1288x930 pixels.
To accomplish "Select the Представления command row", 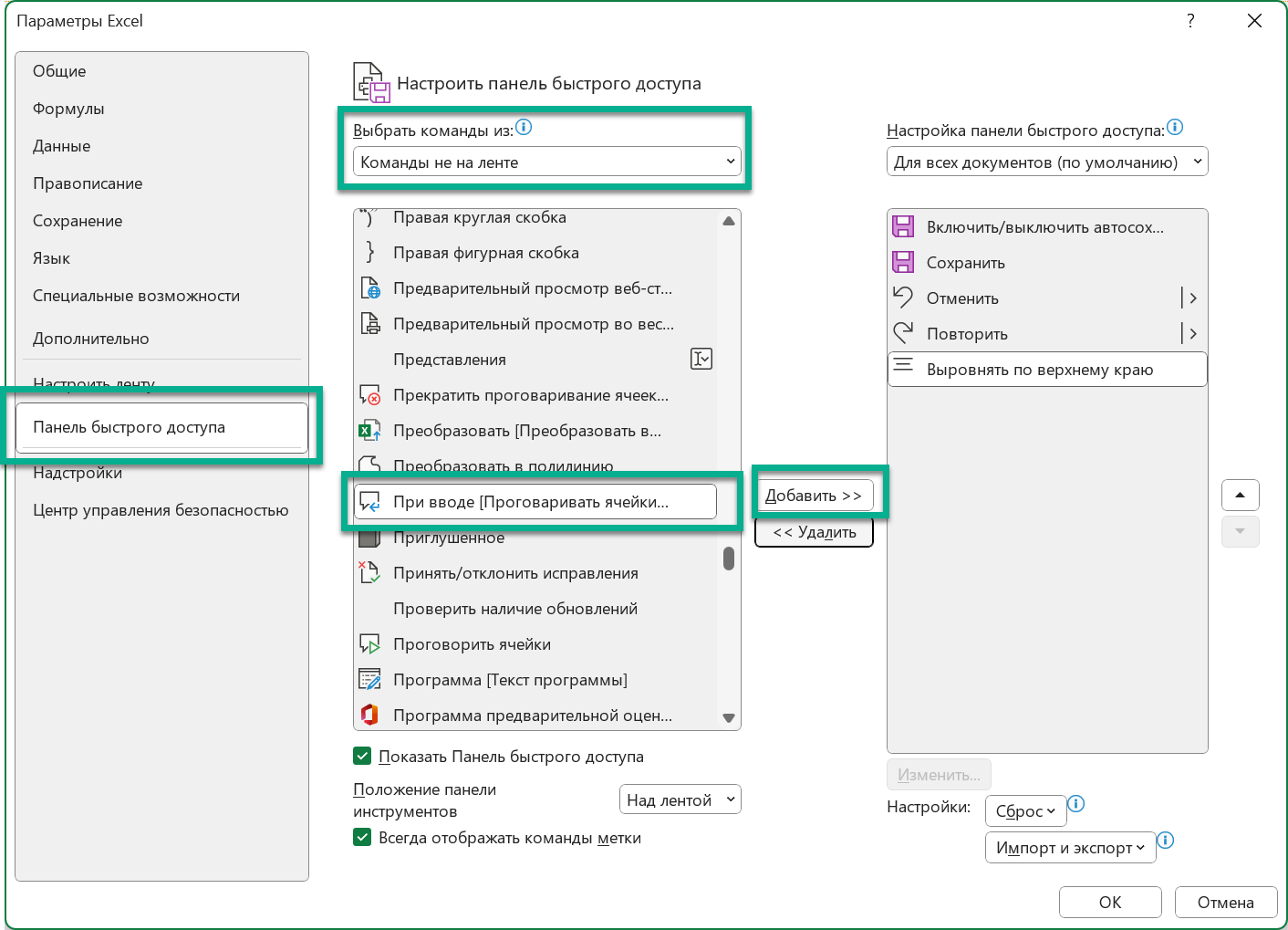I will [535, 359].
